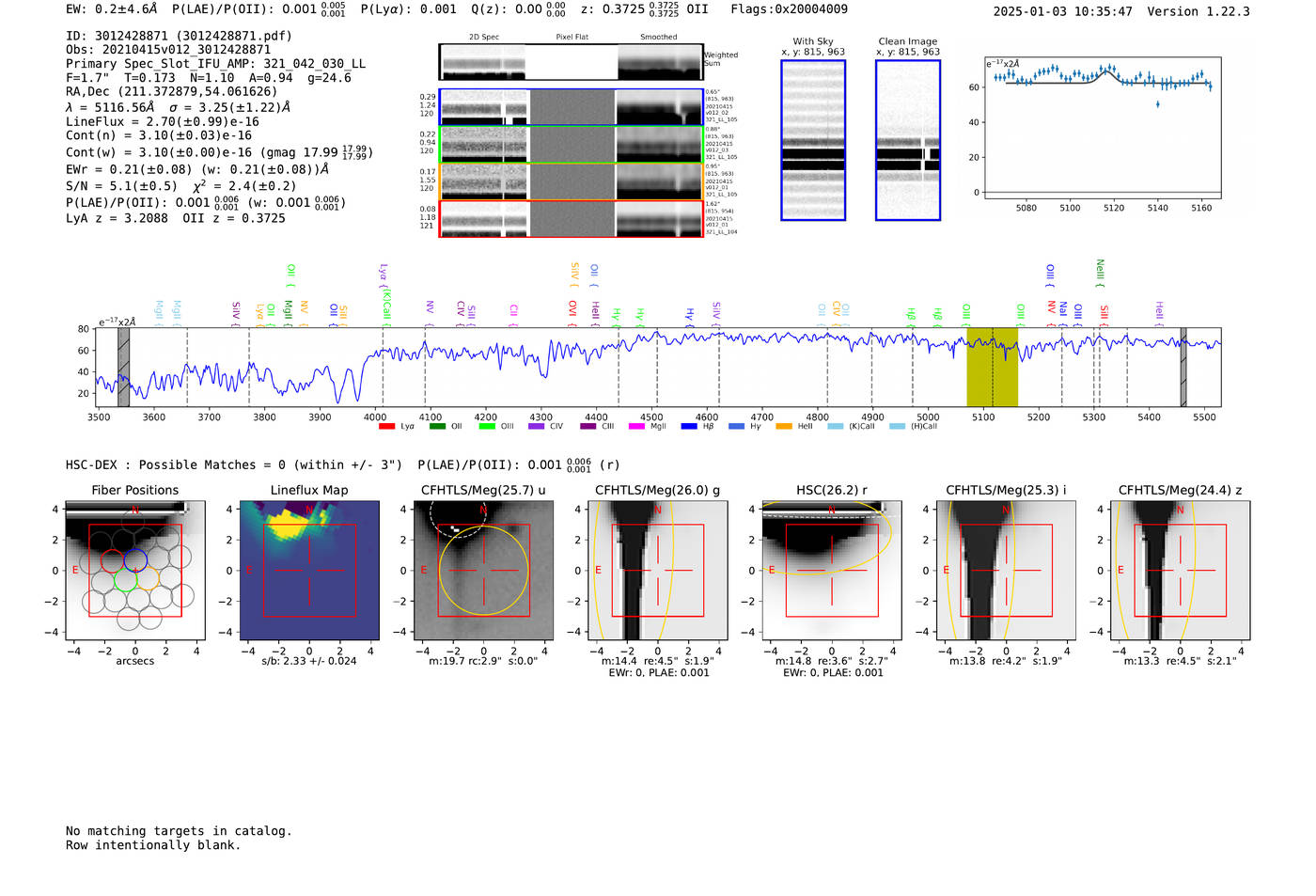
Task: Click the λ = 5116.56Å wavelength line
Action: coord(179,107)
